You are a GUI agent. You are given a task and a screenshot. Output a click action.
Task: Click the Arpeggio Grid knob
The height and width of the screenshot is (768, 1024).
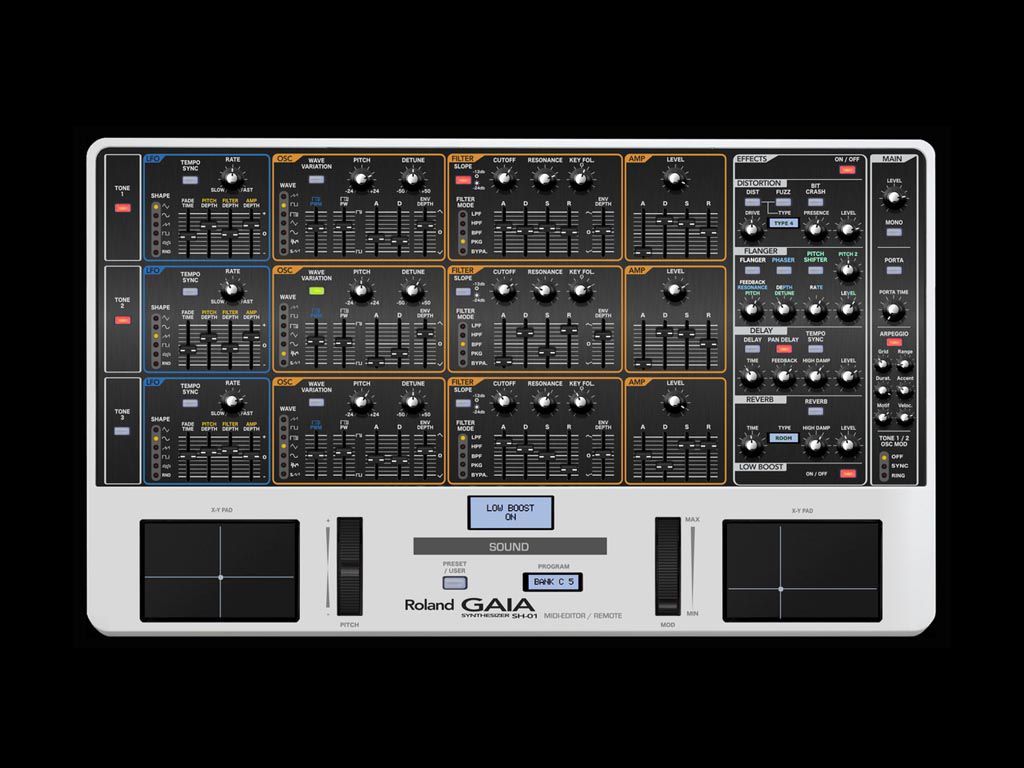click(883, 364)
